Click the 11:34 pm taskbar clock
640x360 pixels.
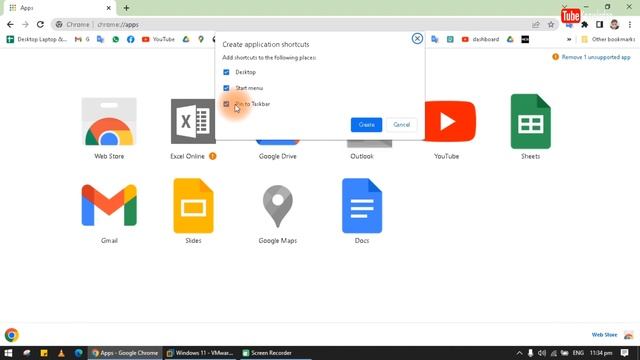click(601, 353)
